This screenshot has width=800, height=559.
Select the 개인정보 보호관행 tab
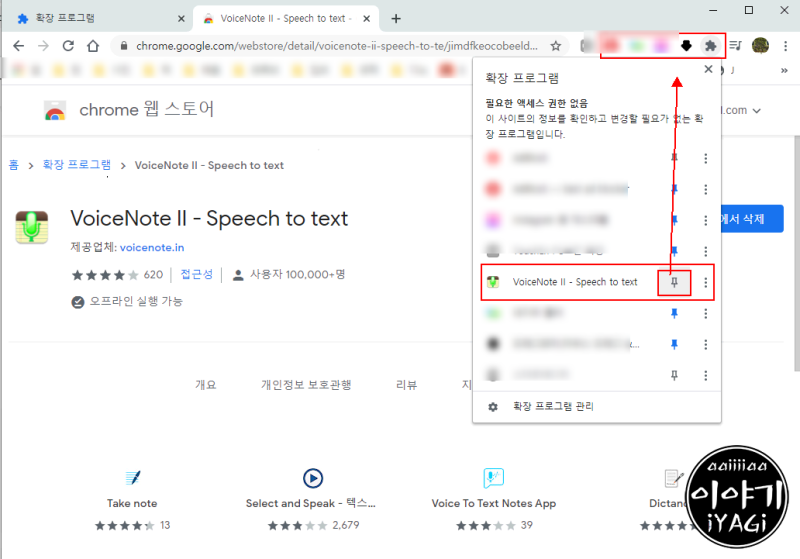tap(306, 385)
